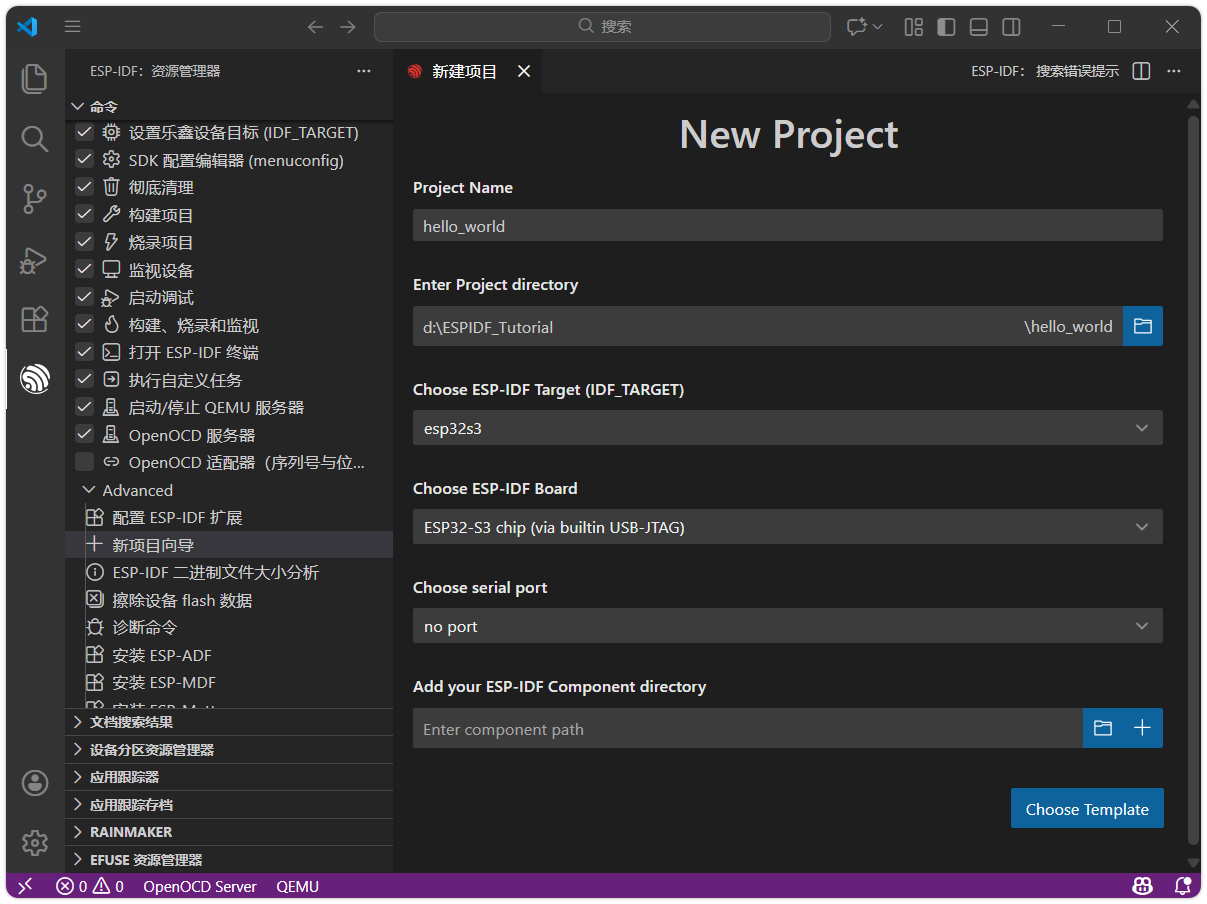This screenshot has width=1207, height=904.
Task: Select 新项目向导 in the Advanced list
Action: pos(153,545)
